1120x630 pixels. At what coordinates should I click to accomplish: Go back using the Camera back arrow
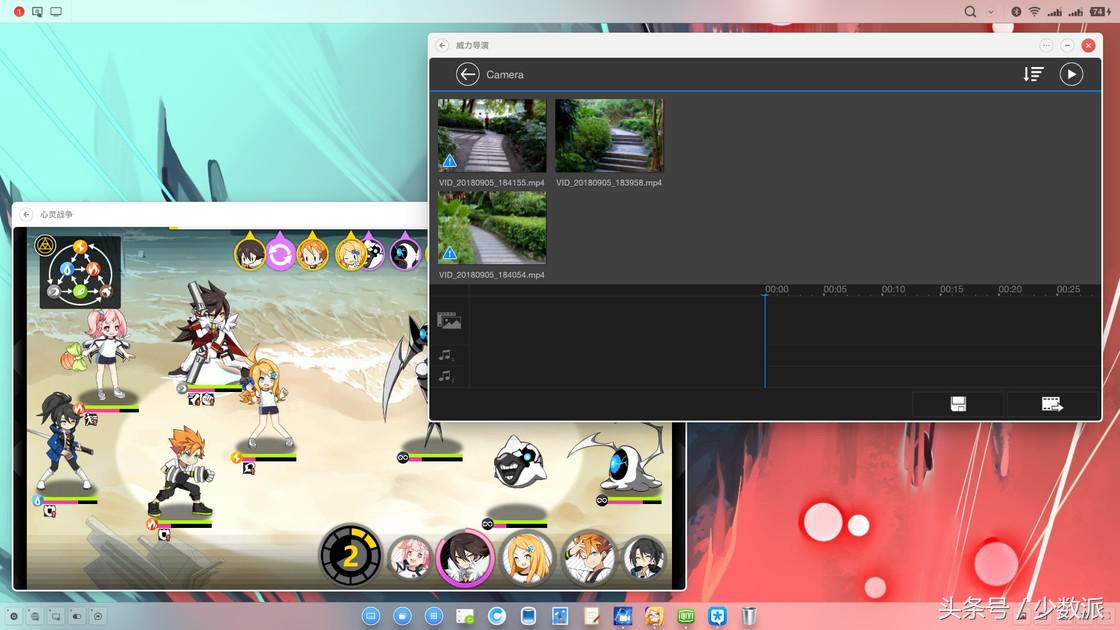pyautogui.click(x=467, y=74)
